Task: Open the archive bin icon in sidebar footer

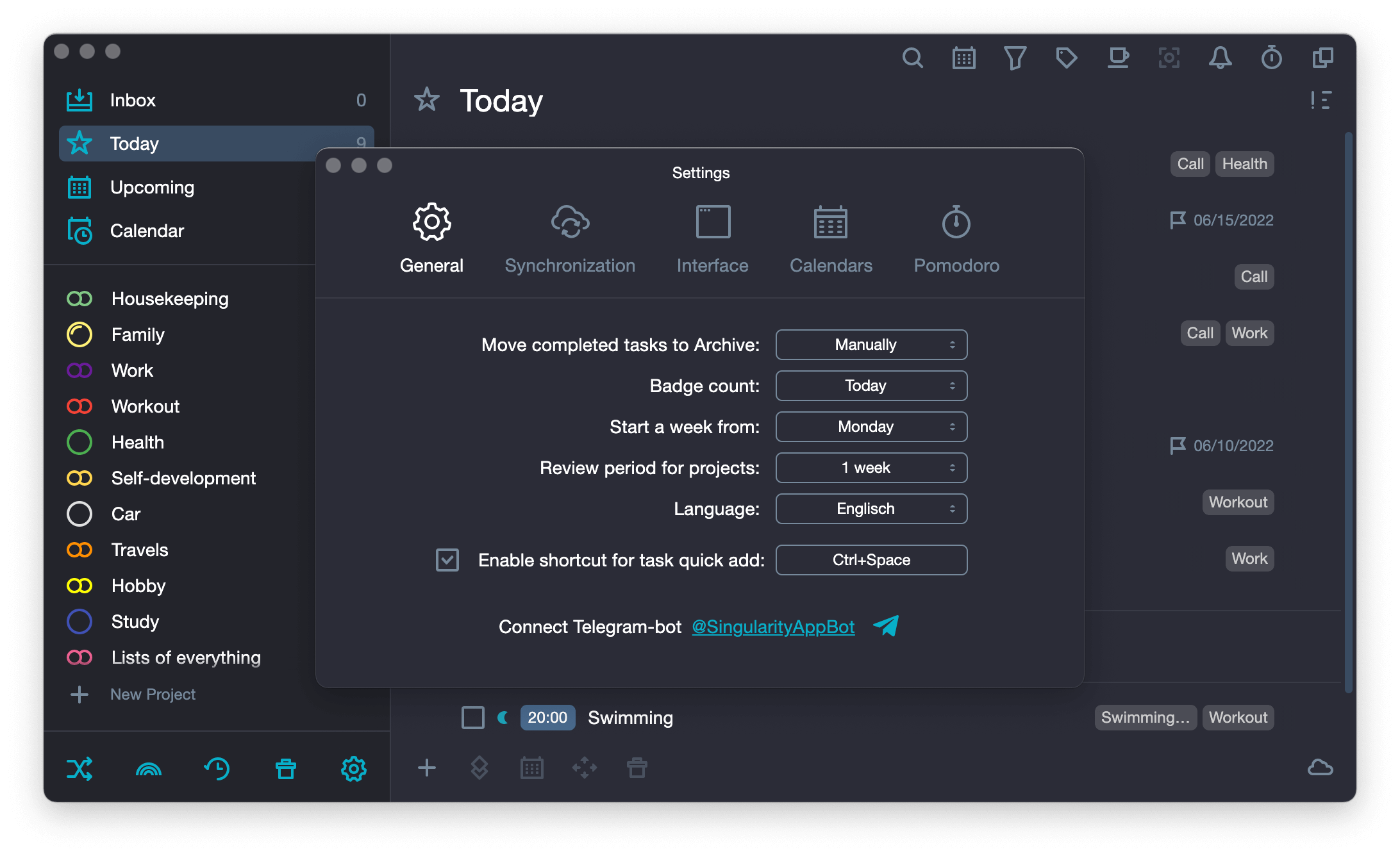Action: coord(286,768)
